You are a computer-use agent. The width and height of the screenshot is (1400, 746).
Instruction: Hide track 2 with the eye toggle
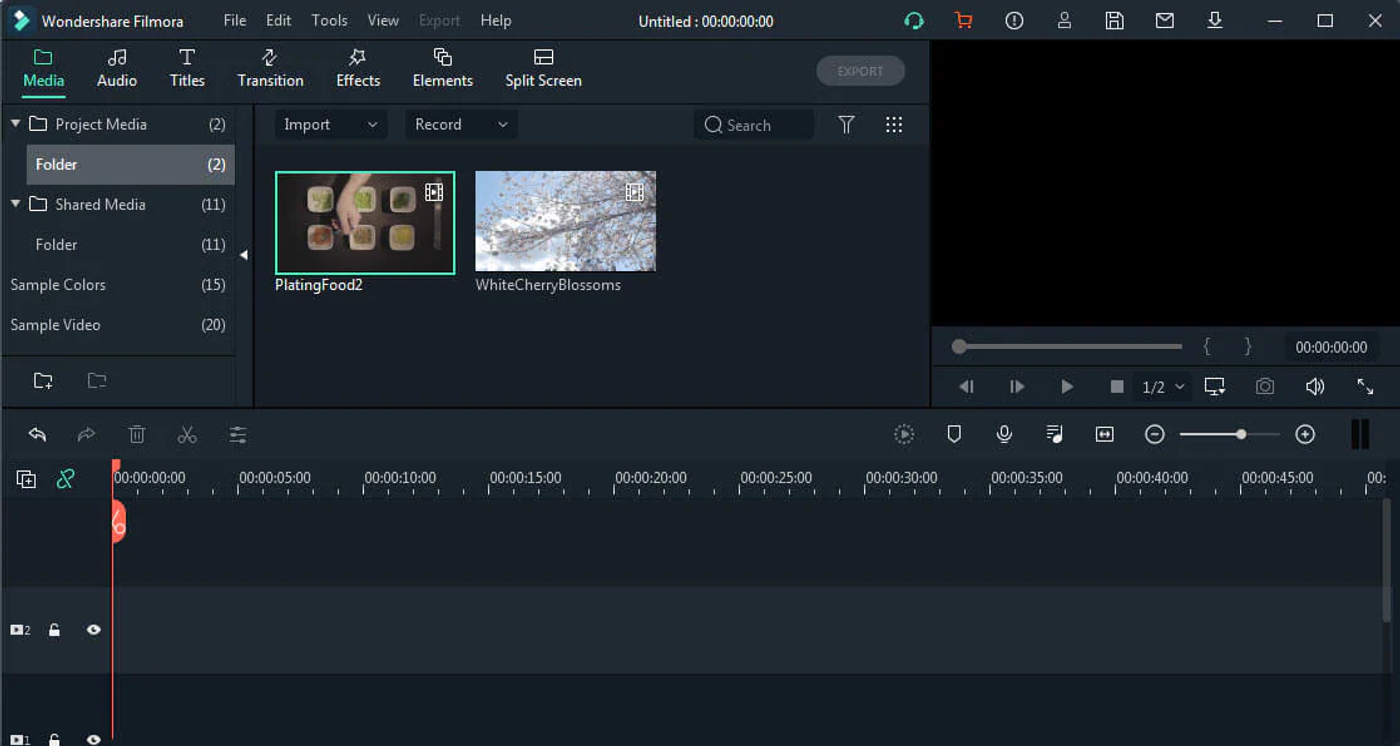[x=93, y=629]
